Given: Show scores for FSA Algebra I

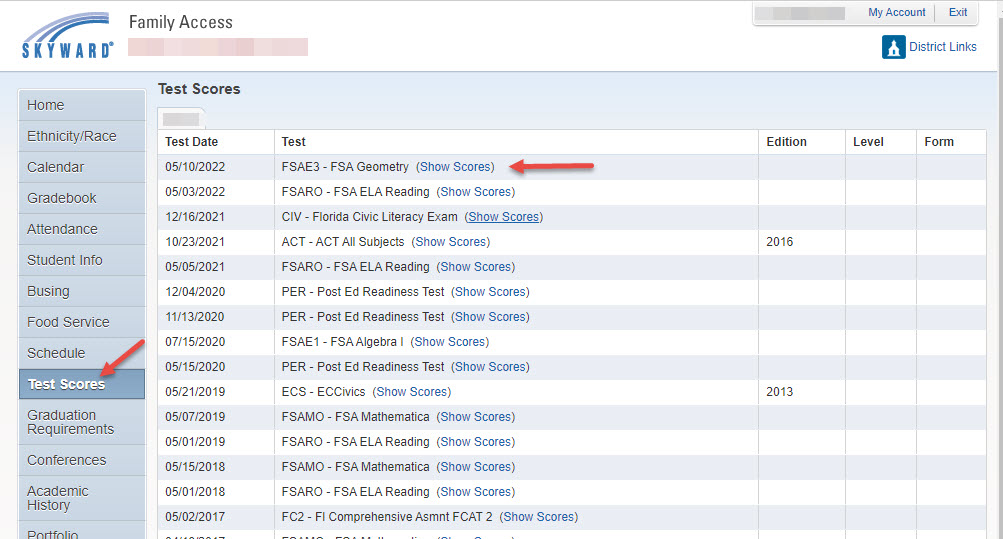Looking at the screenshot, I should [450, 342].
